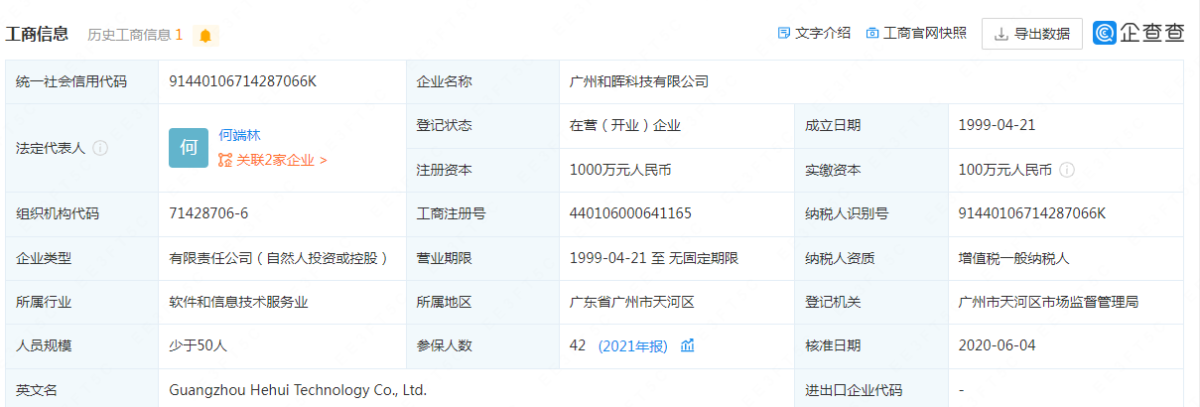The image size is (1200, 407).
Task: Click the orange notification bell icon
Action: coord(205,36)
